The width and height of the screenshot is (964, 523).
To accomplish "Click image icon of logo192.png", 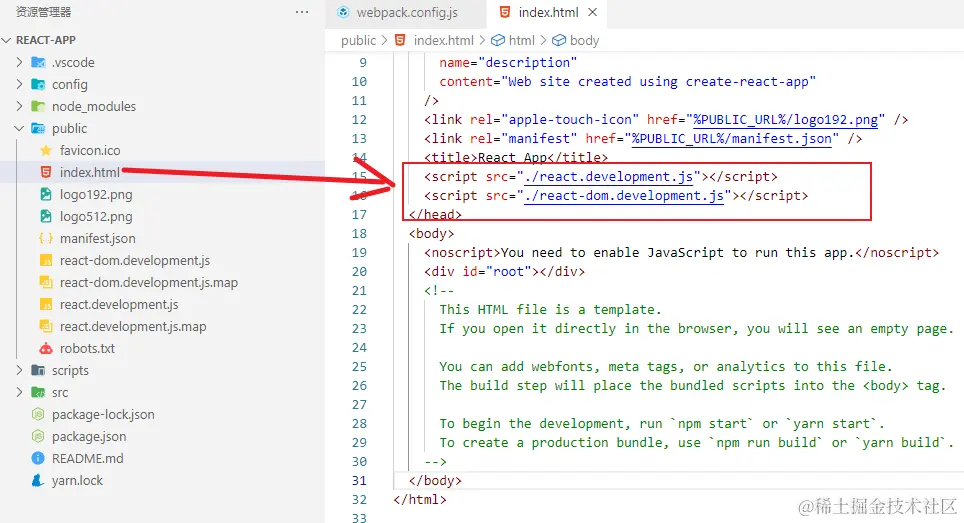I will [x=45, y=195].
